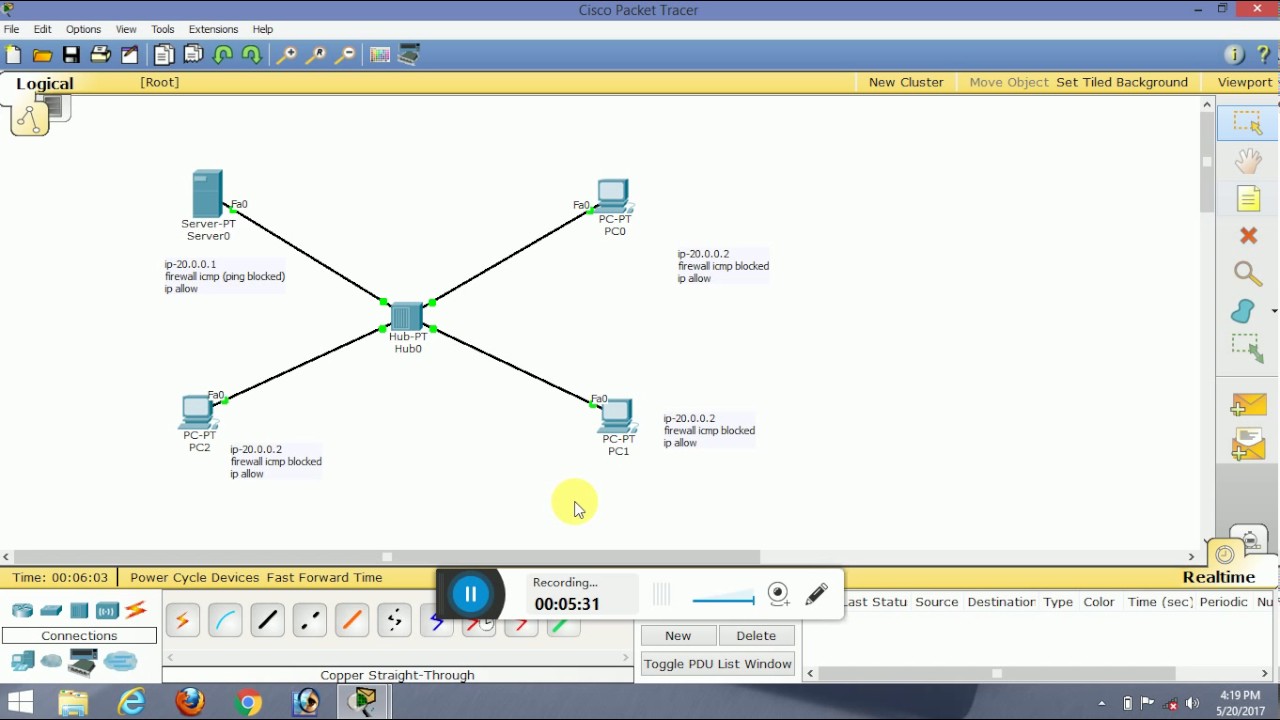Zoom in with the plus magnifier

(286, 55)
